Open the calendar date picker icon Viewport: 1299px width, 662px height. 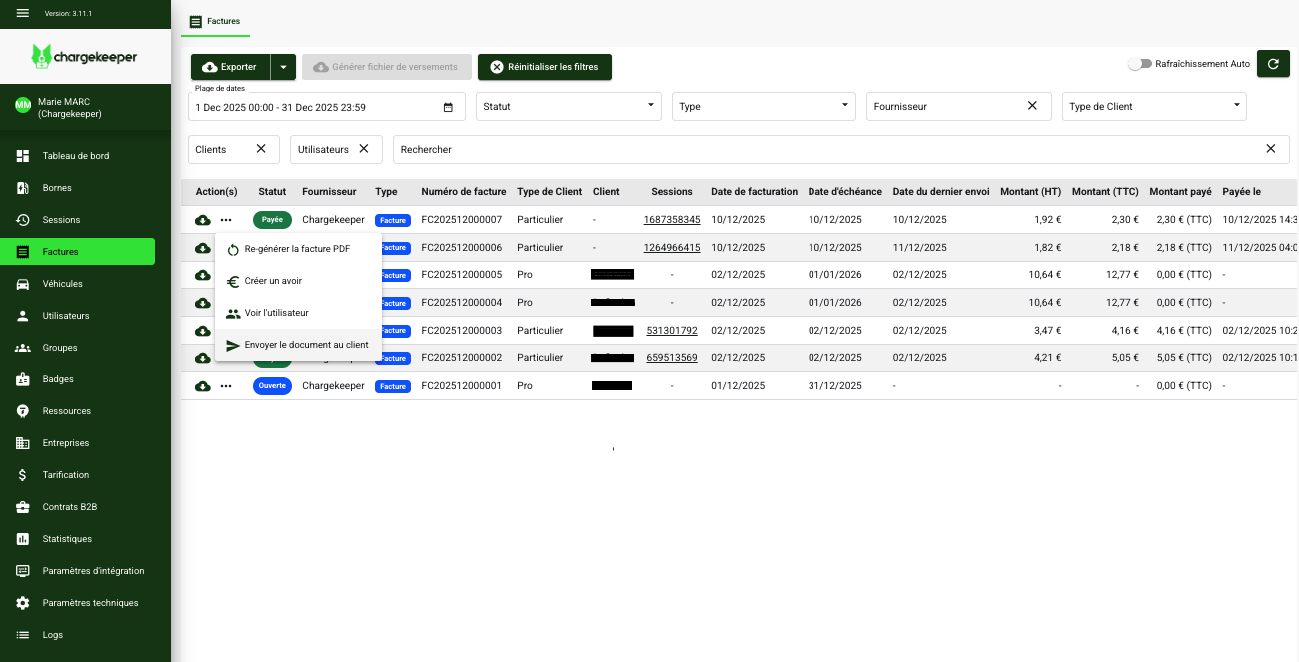[448, 107]
